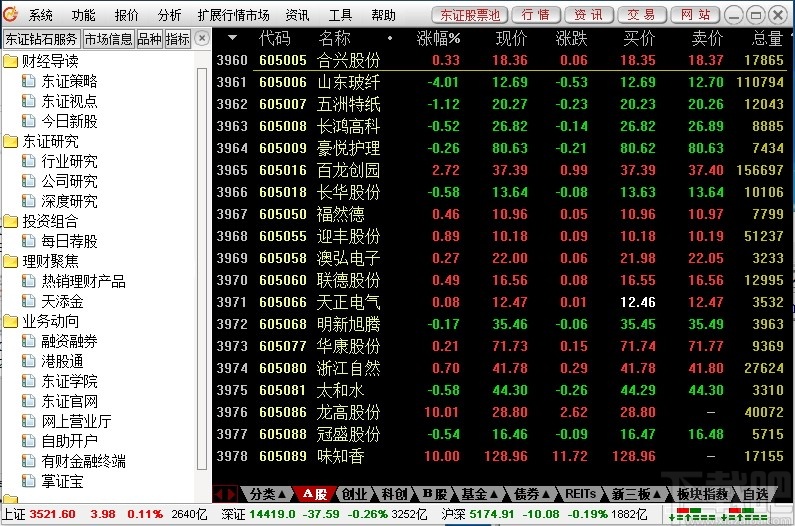Image resolution: width=795 pixels, height=526 pixels.
Task: Click the 投资组合 folder icon
Action: 11,221
